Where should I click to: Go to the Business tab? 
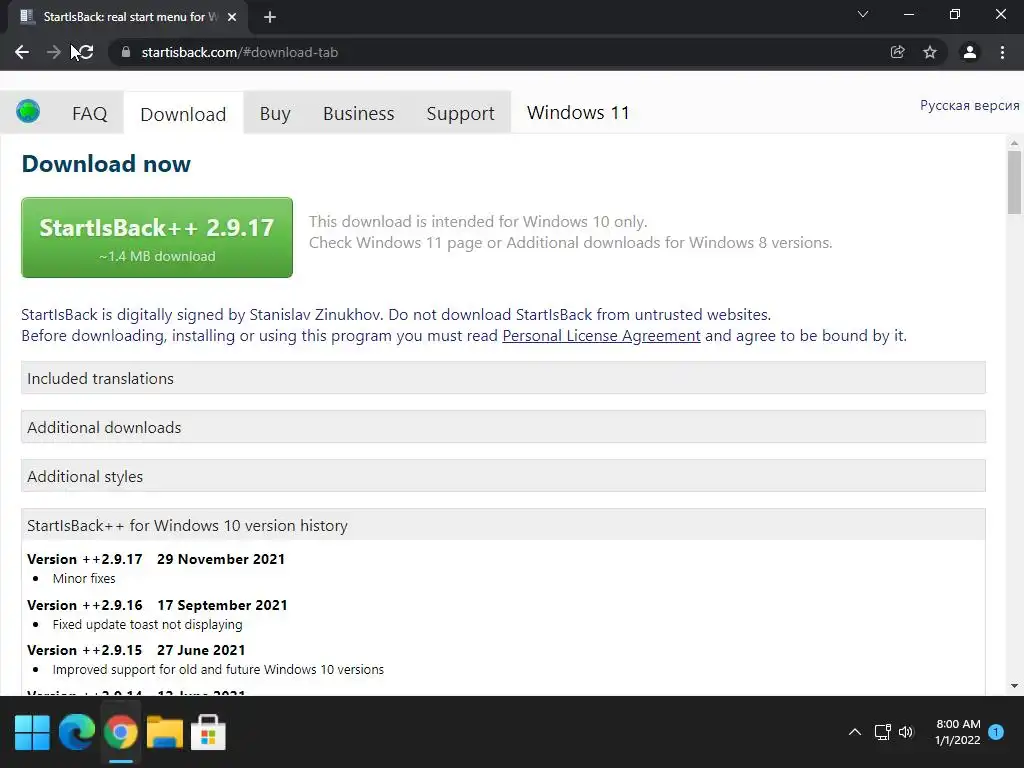359,114
